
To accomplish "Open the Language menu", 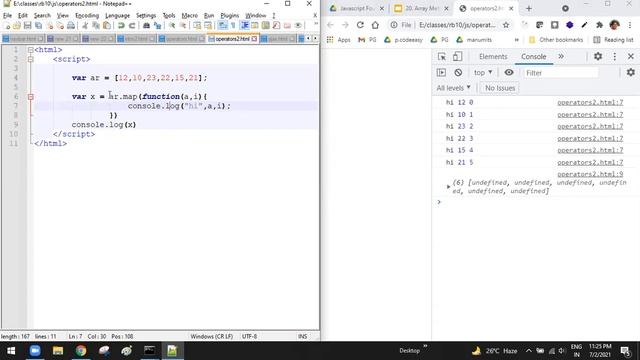I will pyautogui.click(x=117, y=16).
